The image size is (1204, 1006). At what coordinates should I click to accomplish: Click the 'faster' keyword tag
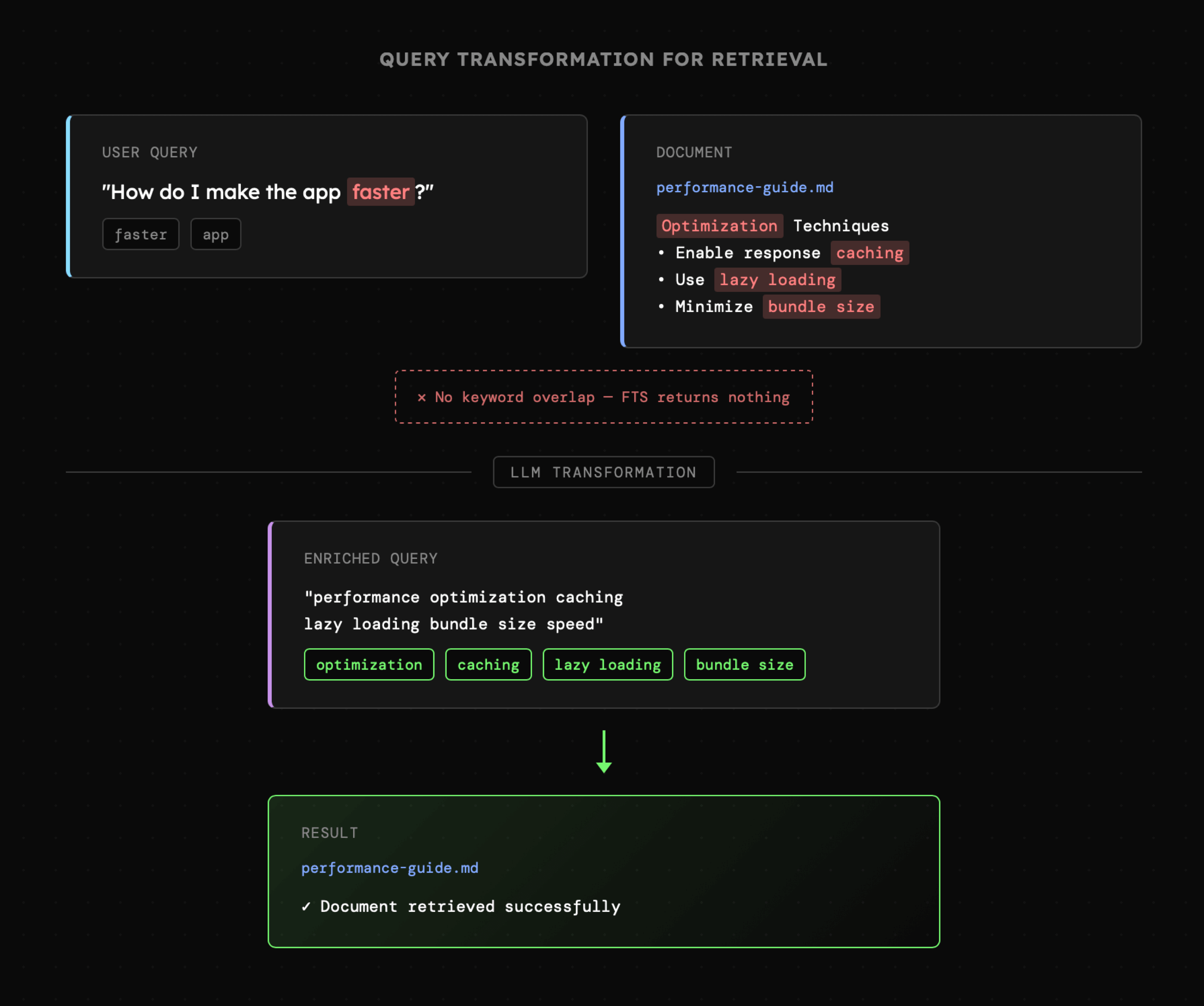[141, 234]
